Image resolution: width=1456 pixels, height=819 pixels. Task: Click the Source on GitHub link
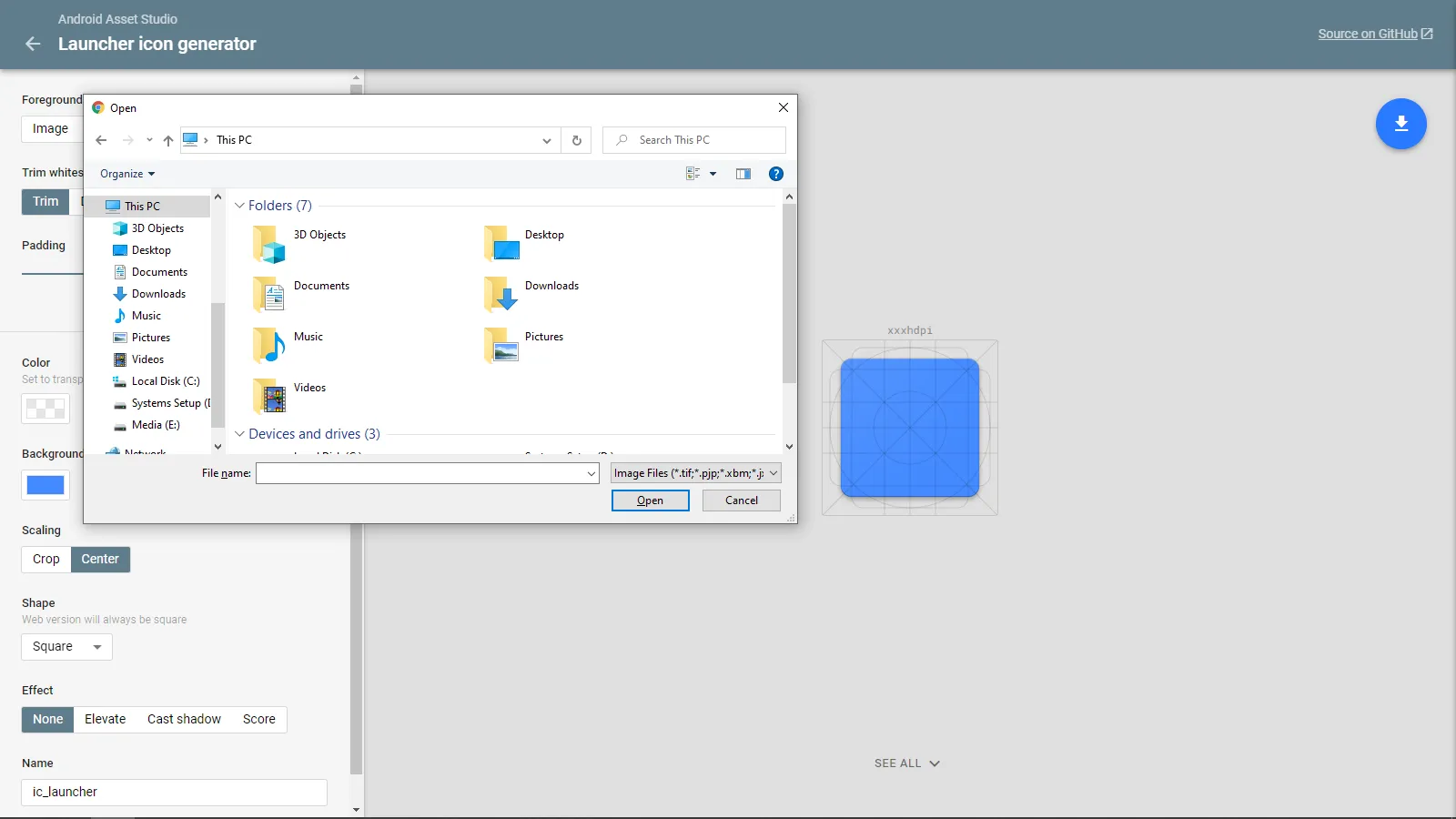(1369, 33)
